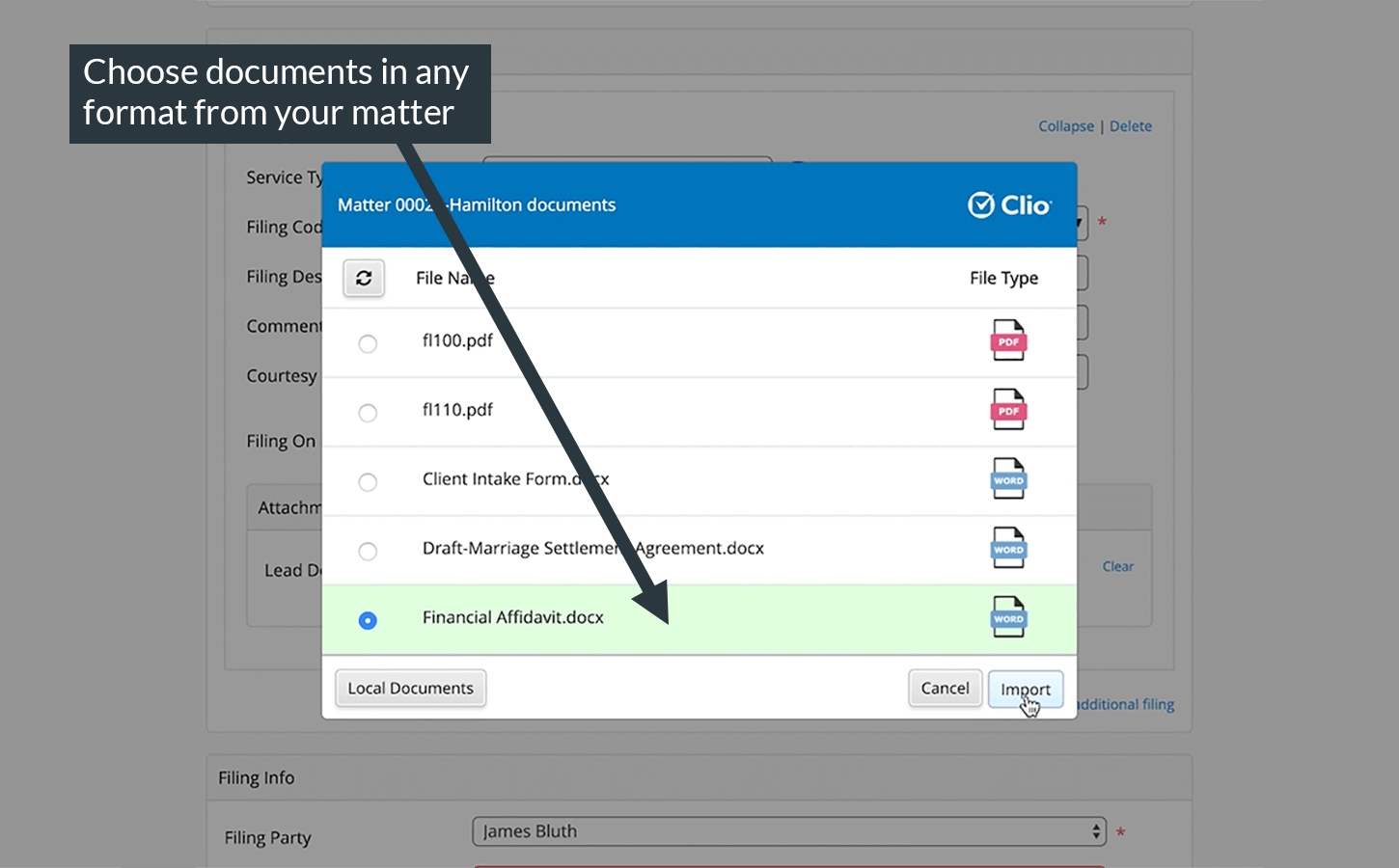Click Word icon for Financial Affidavit

coord(1008,618)
